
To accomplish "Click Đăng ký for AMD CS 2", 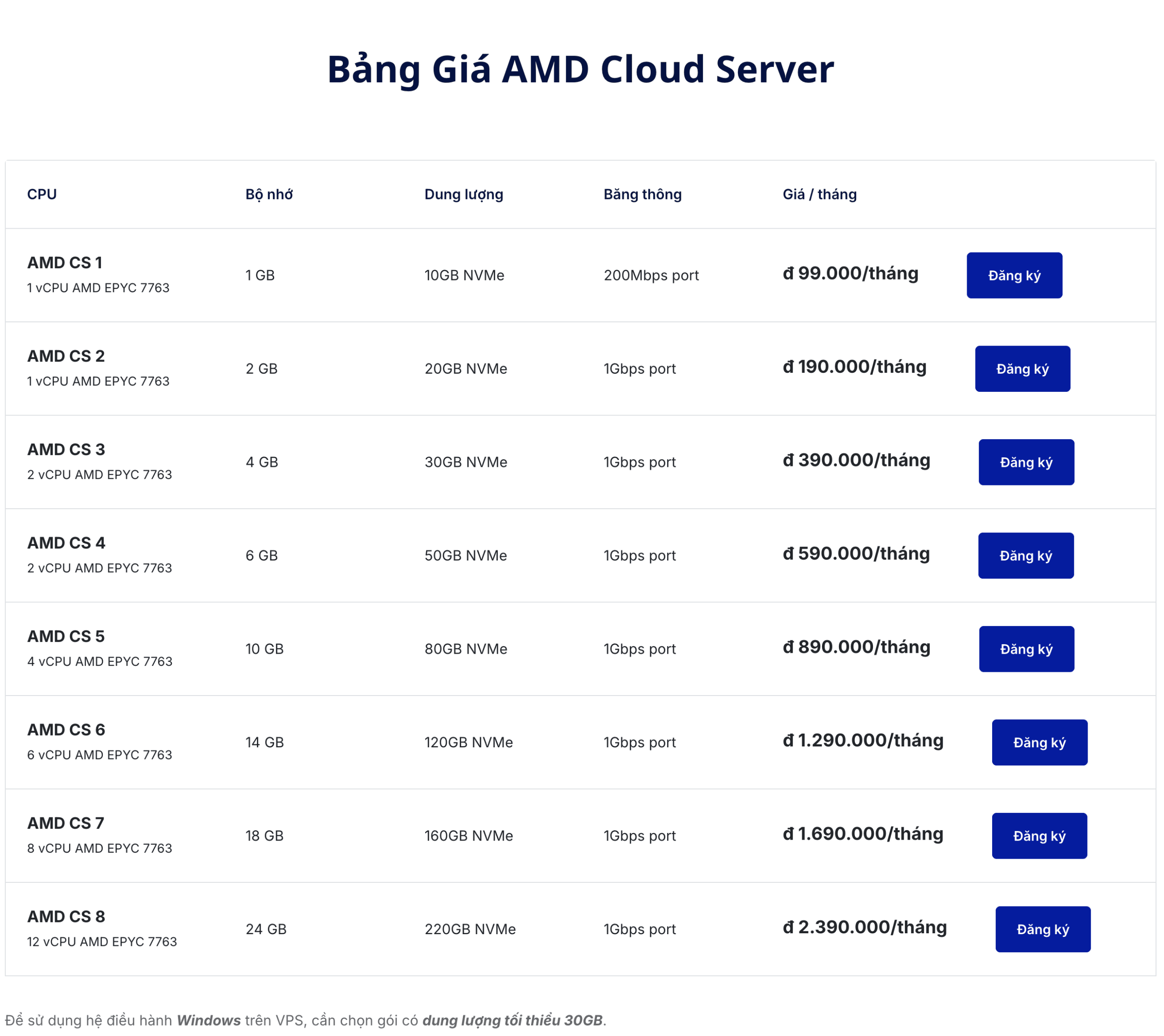I will [1022, 369].
